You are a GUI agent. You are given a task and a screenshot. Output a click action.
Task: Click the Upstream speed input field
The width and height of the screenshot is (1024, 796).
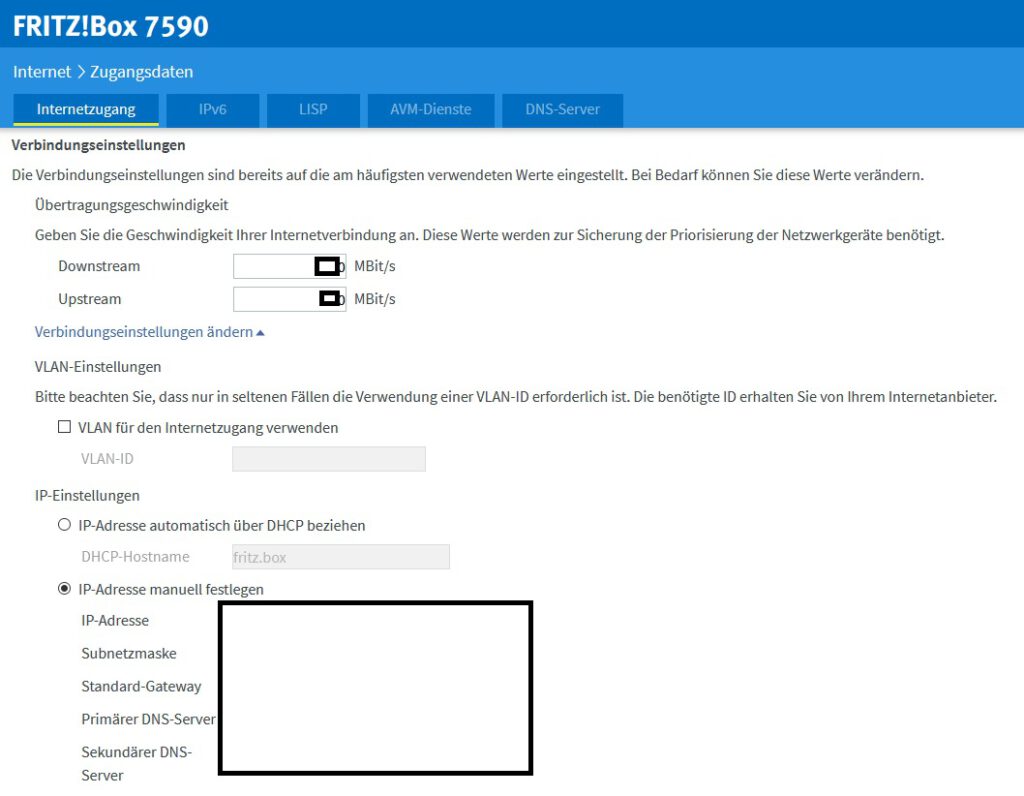coord(289,299)
